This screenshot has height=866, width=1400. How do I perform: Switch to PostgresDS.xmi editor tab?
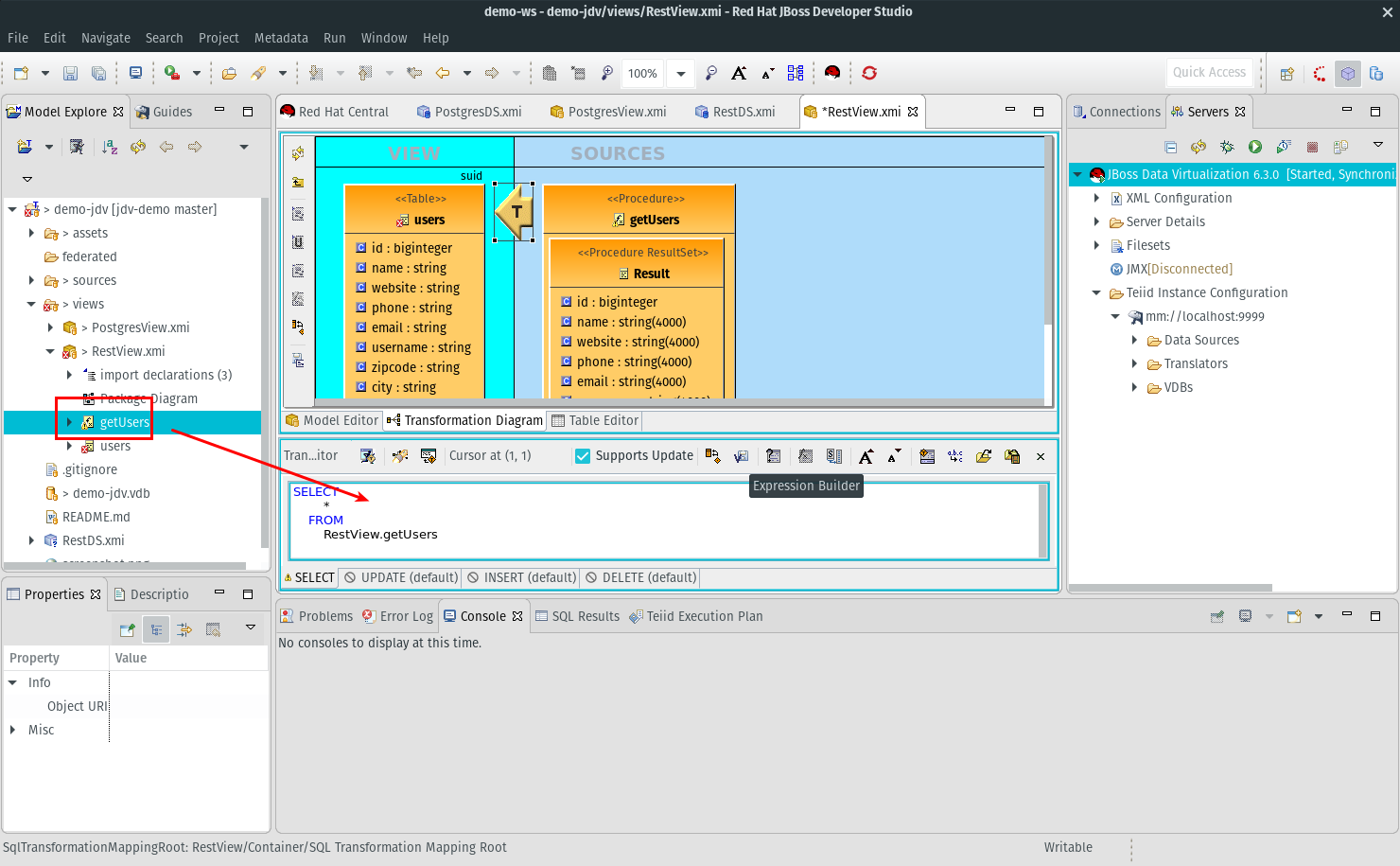(x=469, y=112)
